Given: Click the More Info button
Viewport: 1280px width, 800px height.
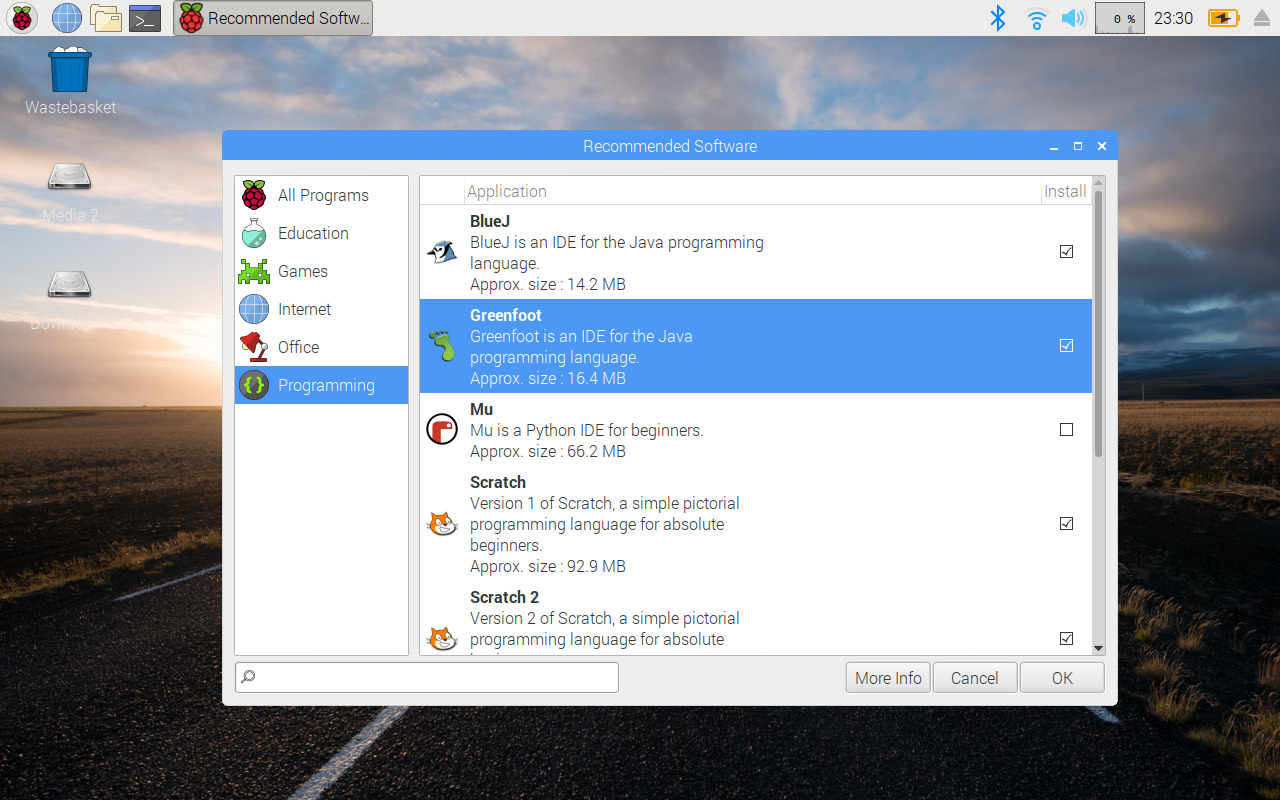Looking at the screenshot, I should 887,677.
